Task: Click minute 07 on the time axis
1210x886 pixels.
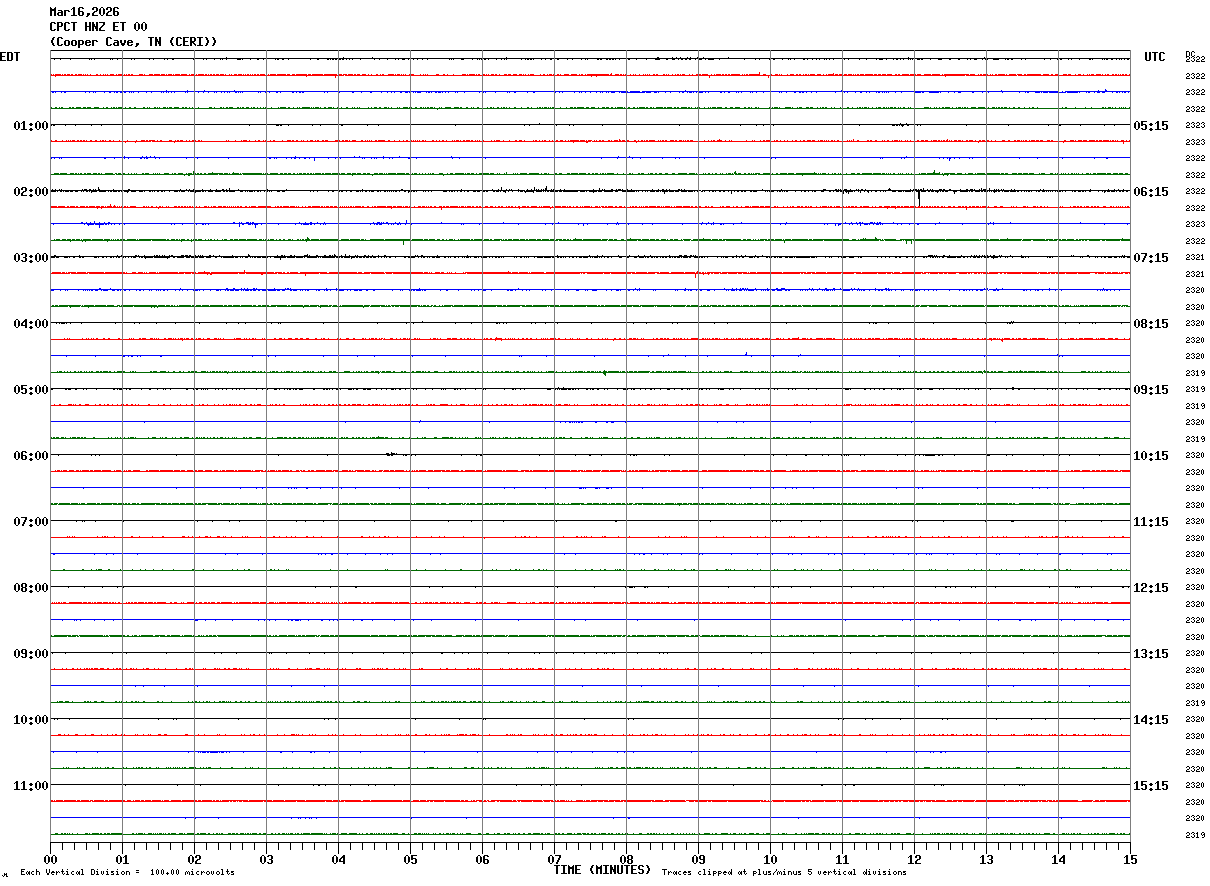Action: point(554,859)
